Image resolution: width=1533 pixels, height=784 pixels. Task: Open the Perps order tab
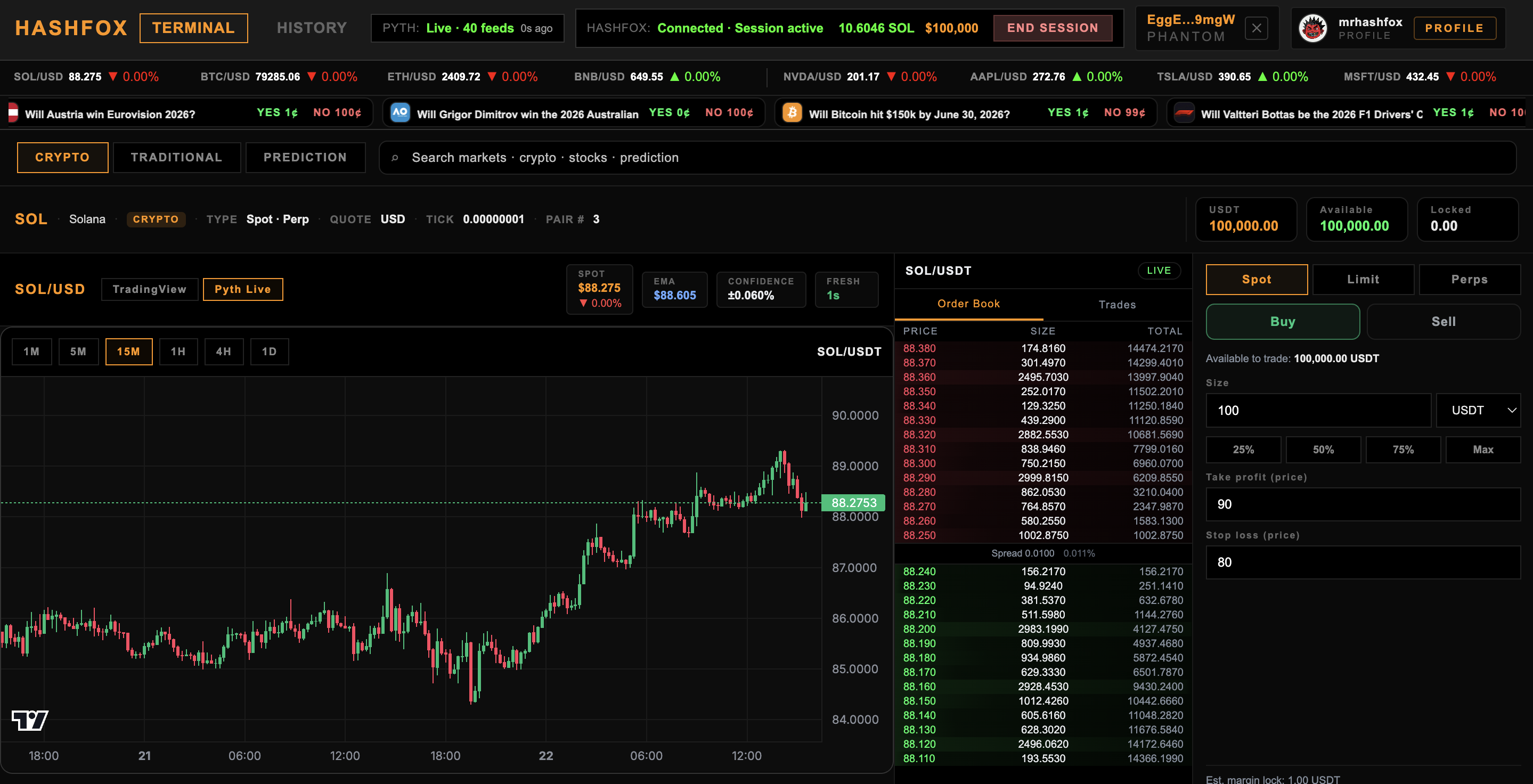(1469, 280)
